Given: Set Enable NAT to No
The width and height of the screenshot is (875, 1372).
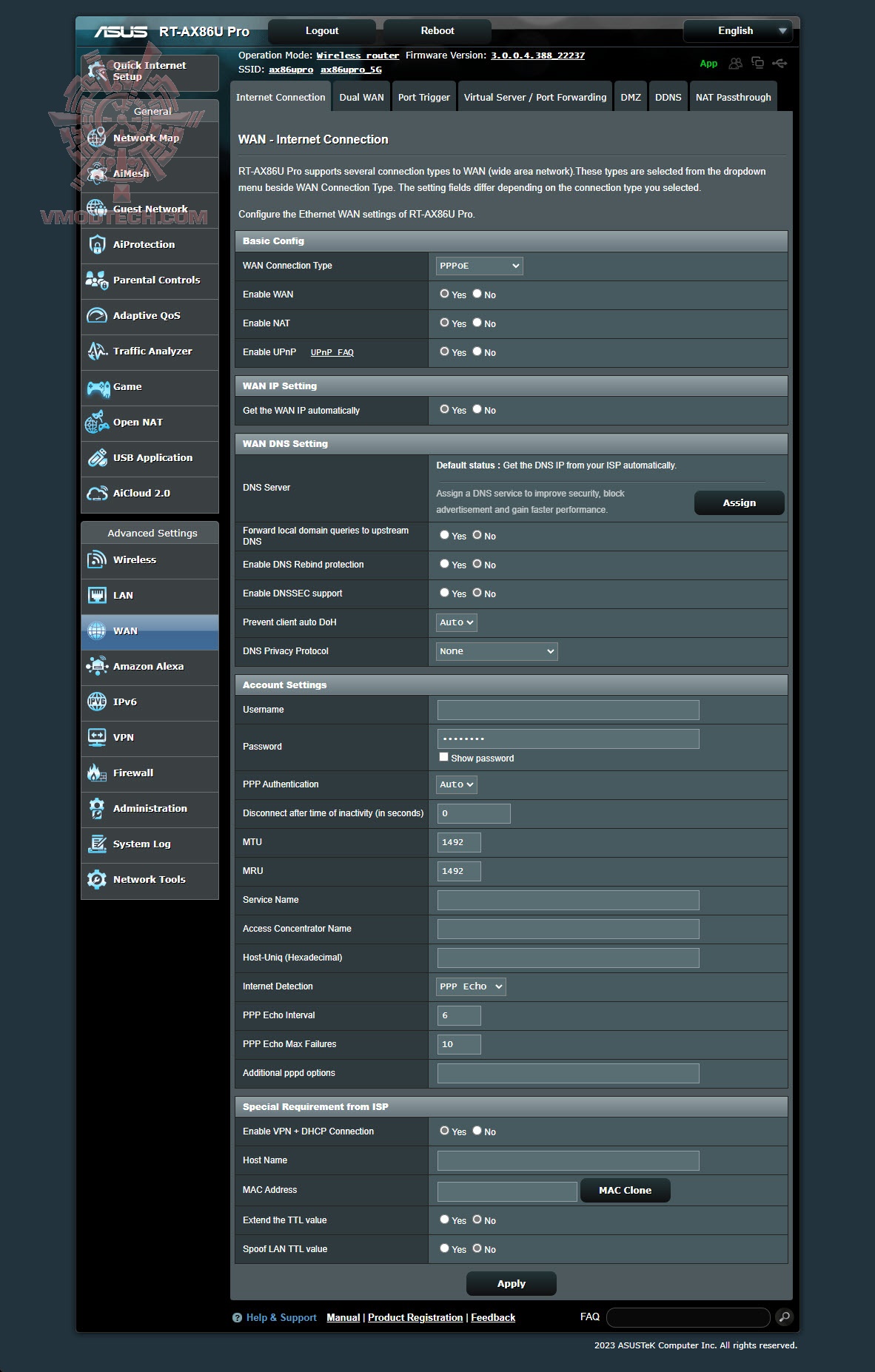Looking at the screenshot, I should pos(477,323).
